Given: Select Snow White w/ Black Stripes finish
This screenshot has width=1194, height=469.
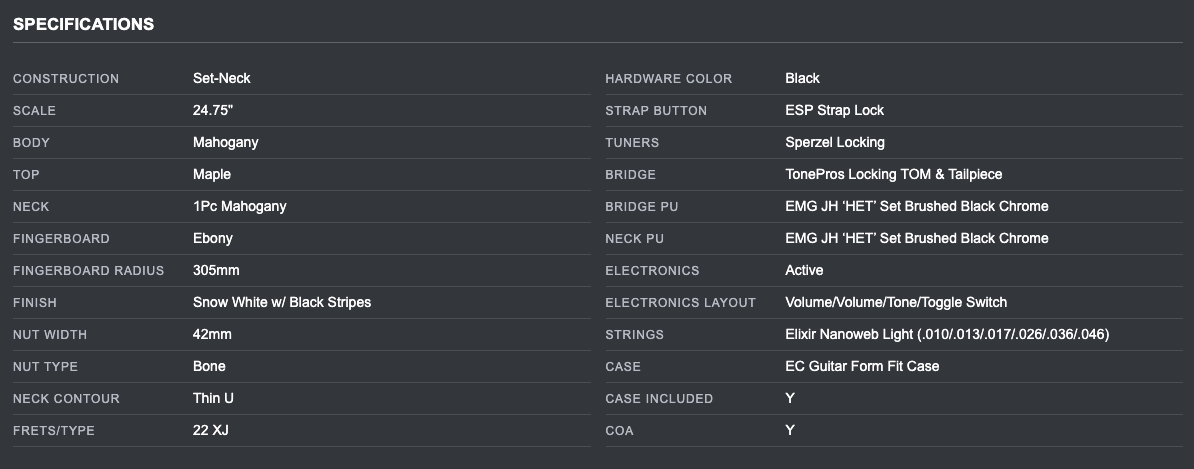Looking at the screenshot, I should 282,302.
